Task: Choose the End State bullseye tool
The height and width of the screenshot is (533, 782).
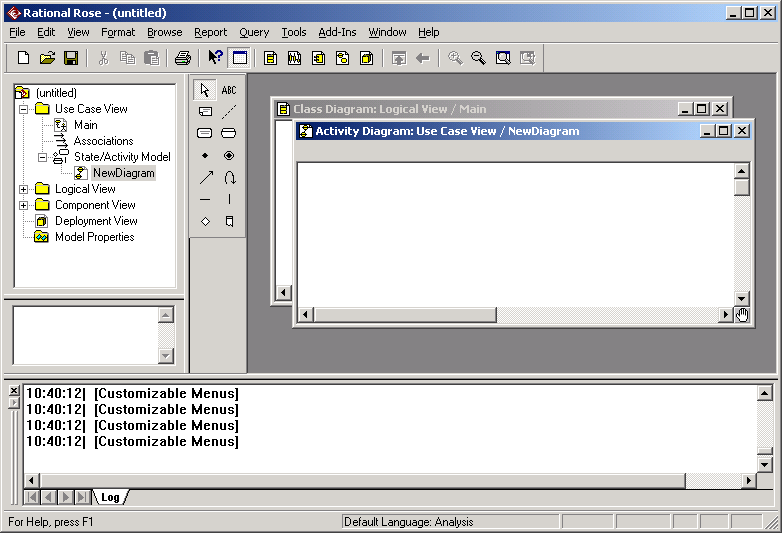Action: pyautogui.click(x=229, y=156)
